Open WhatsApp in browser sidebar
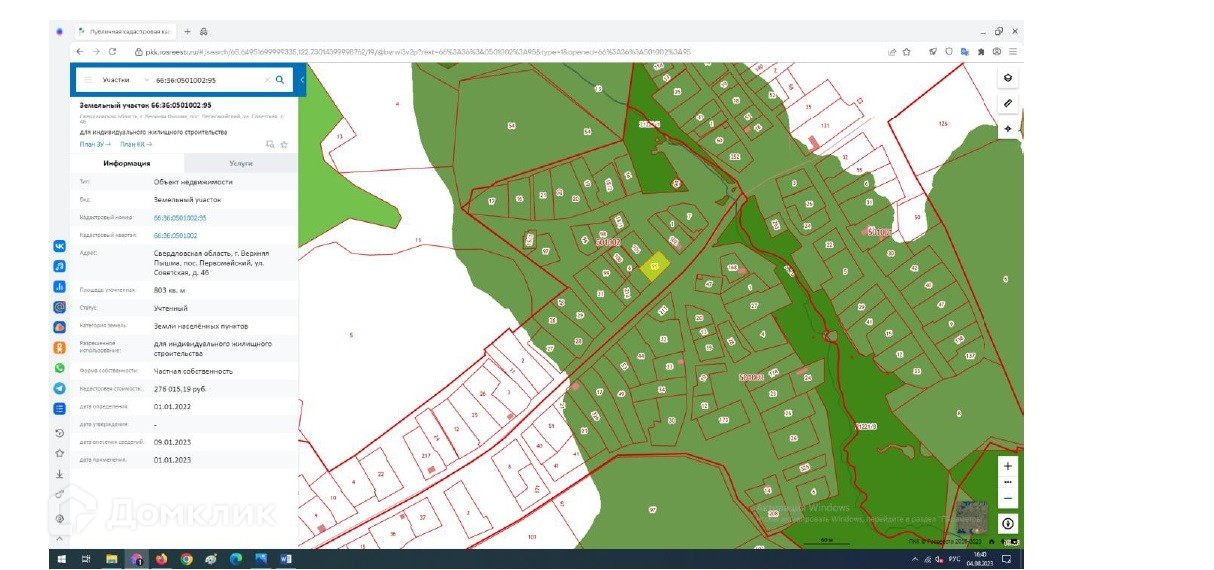 [x=60, y=368]
